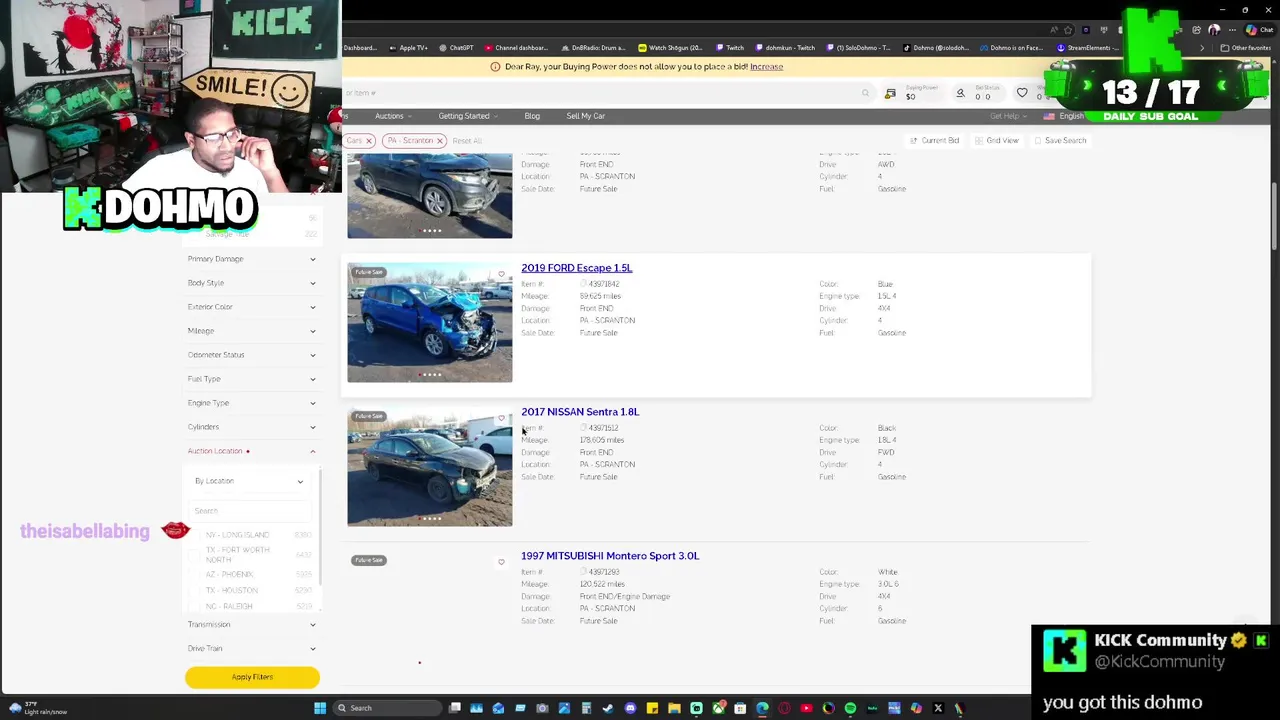Expand Drive Train filter
The image size is (1280, 720).
click(x=252, y=648)
